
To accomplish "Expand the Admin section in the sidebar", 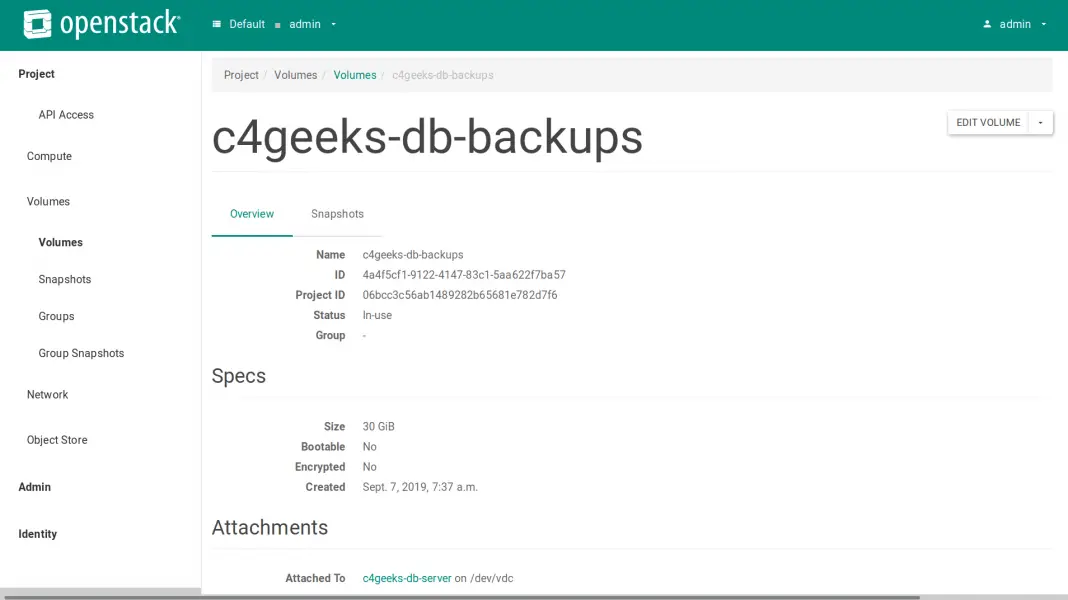I will [34, 487].
